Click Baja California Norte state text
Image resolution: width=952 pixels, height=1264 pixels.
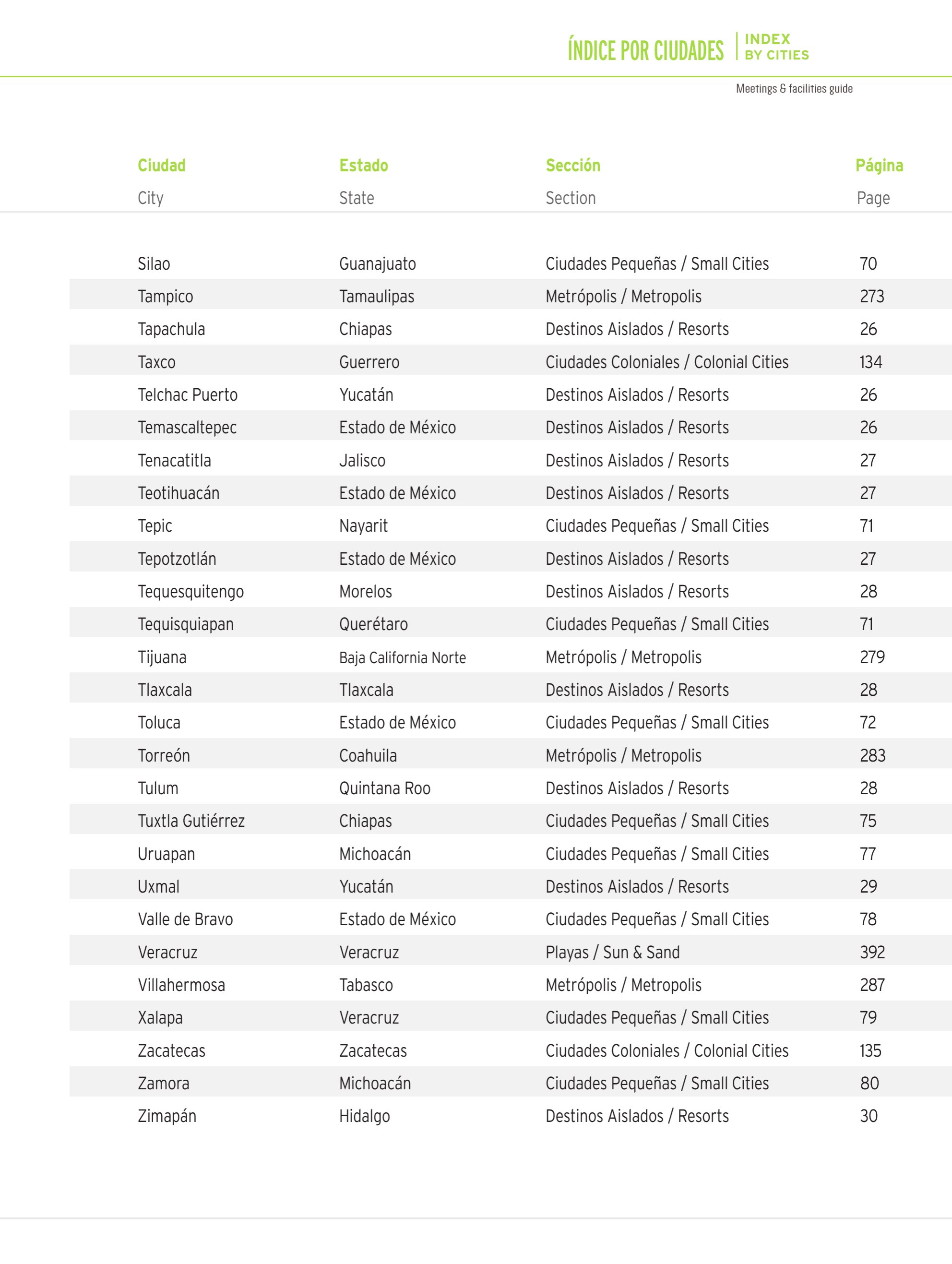coord(402,658)
